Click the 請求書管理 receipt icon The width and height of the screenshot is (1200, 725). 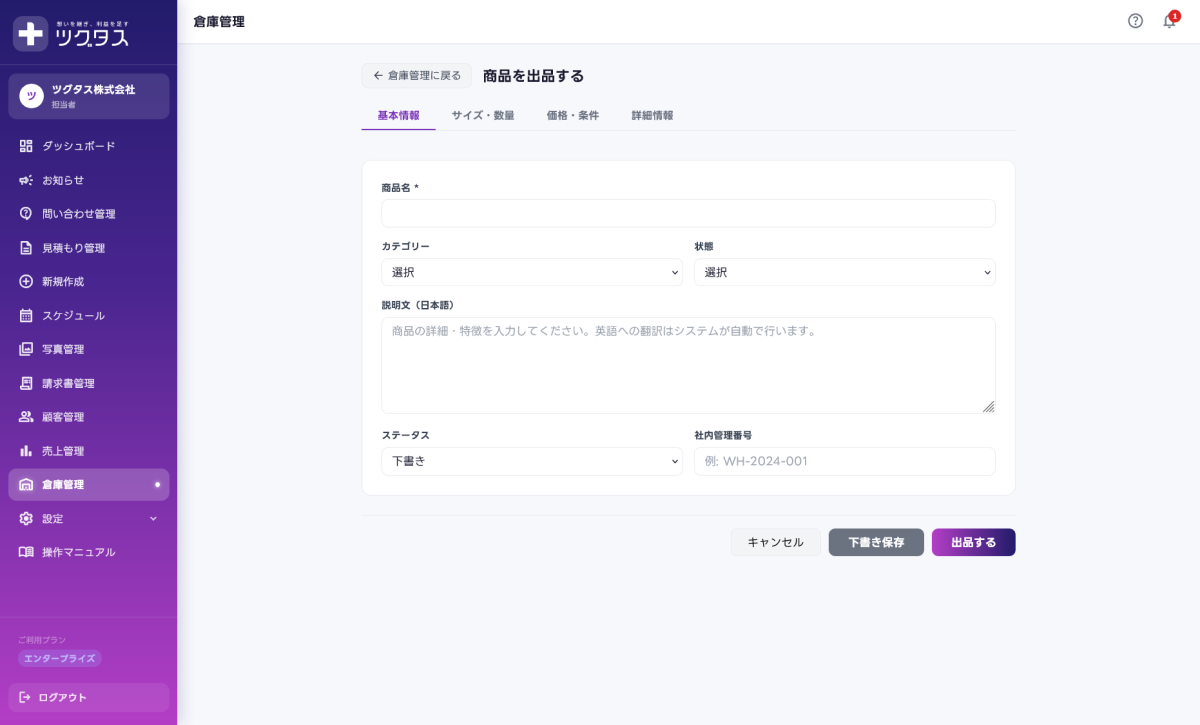26,383
